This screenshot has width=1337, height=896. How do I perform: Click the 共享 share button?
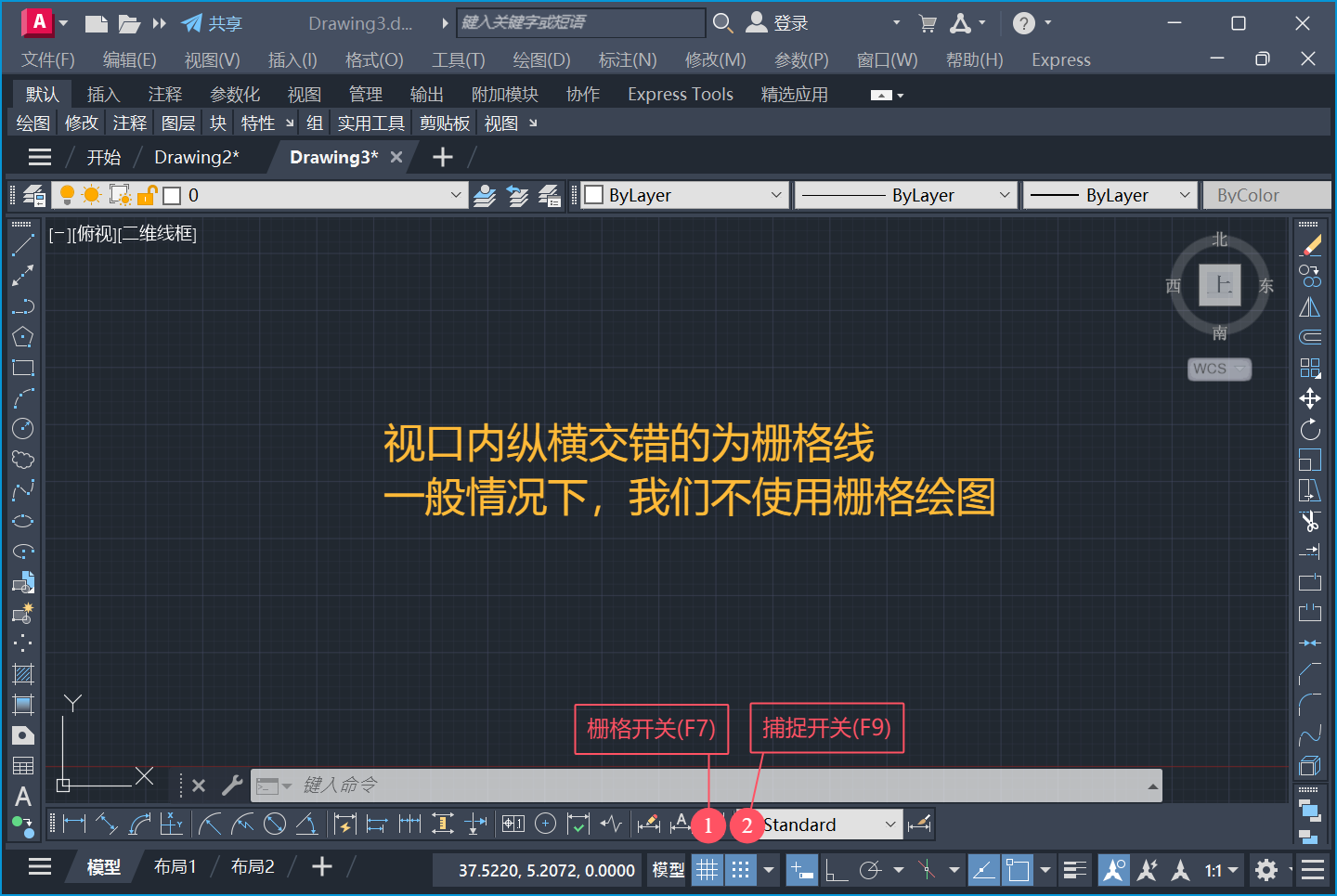212,23
